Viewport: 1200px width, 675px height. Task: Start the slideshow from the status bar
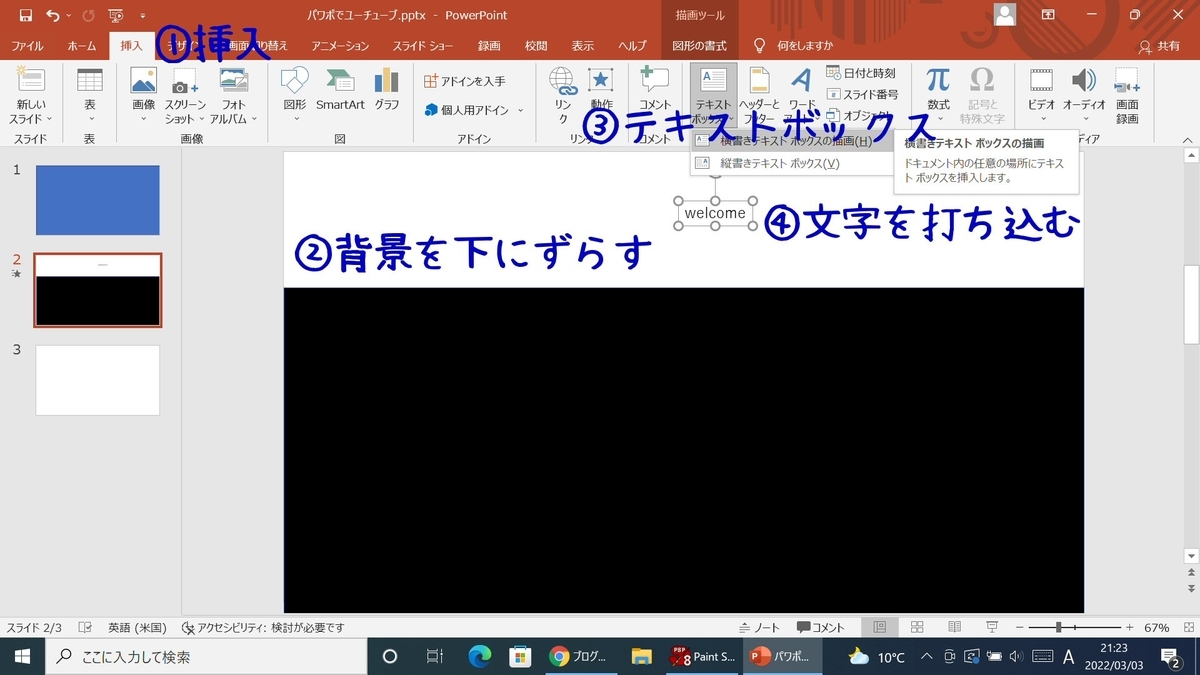coord(991,627)
